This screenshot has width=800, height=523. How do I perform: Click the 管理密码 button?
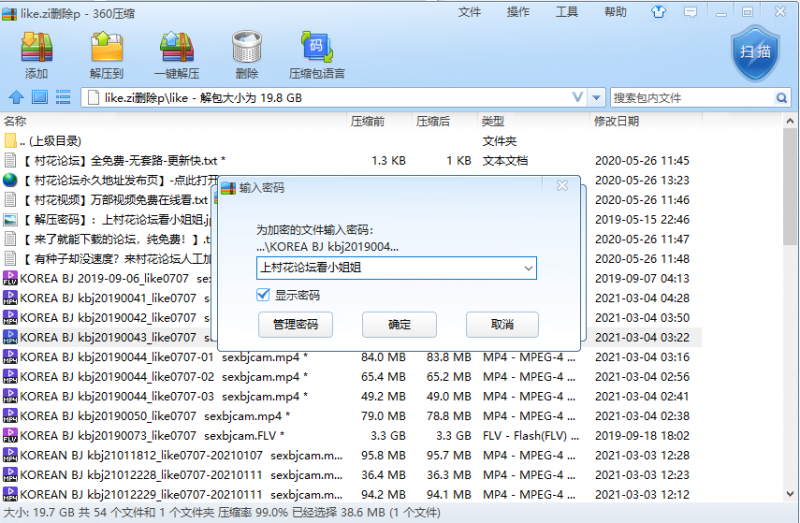295,325
